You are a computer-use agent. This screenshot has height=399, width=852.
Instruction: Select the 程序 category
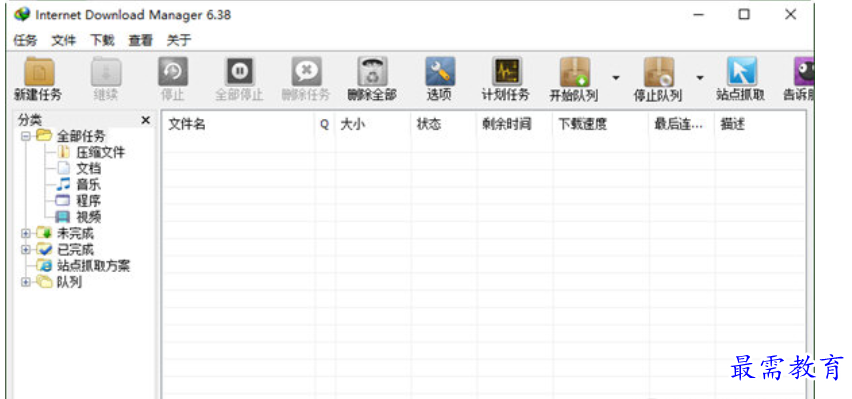click(78, 201)
